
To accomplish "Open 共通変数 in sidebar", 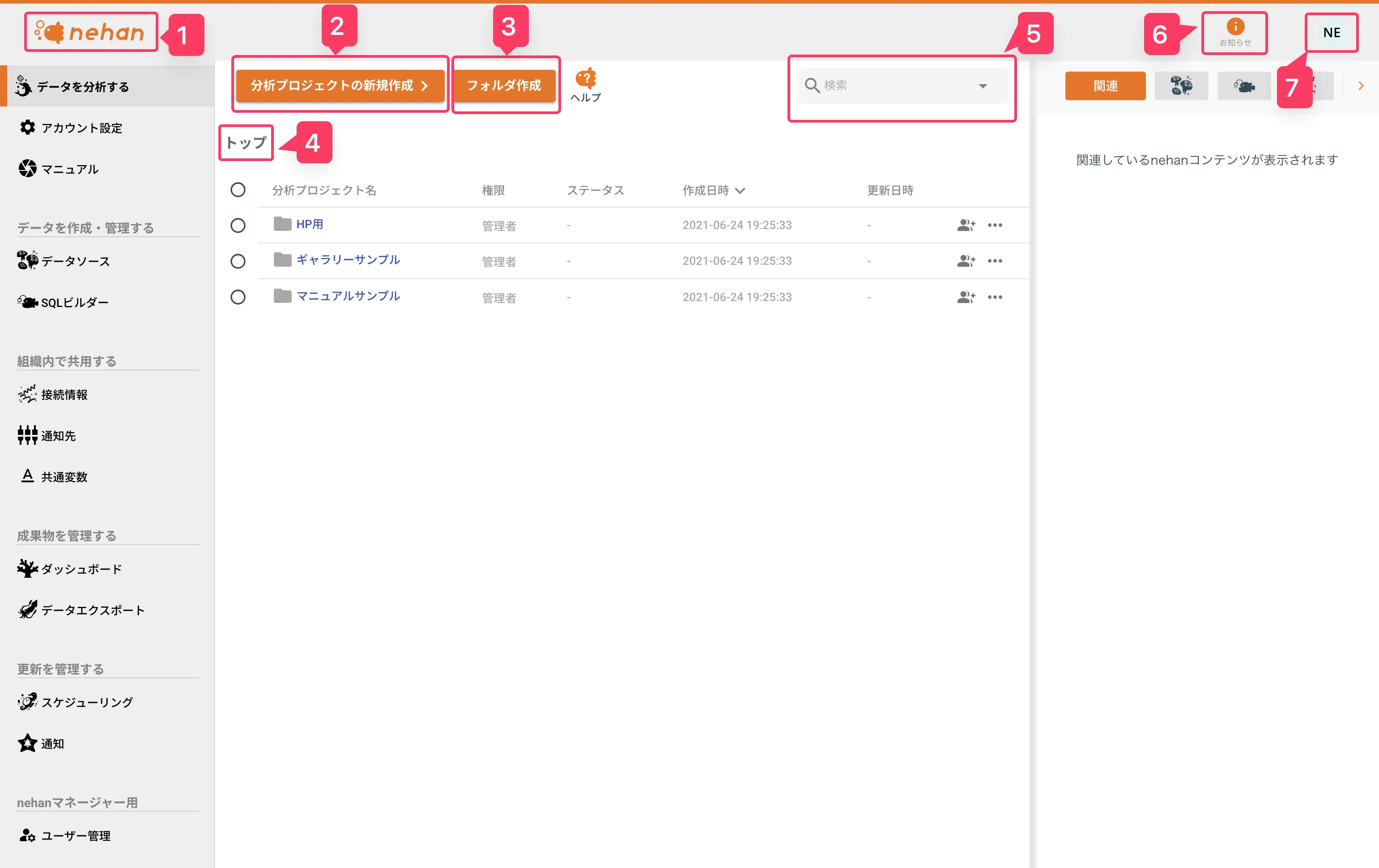I will point(107,477).
